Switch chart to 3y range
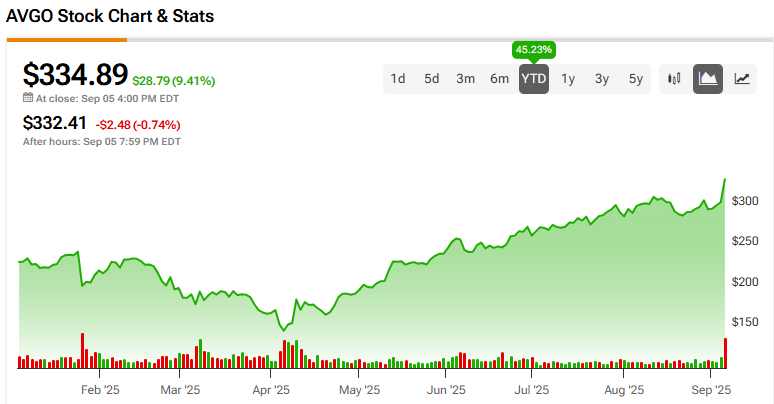This screenshot has width=774, height=404. point(602,79)
